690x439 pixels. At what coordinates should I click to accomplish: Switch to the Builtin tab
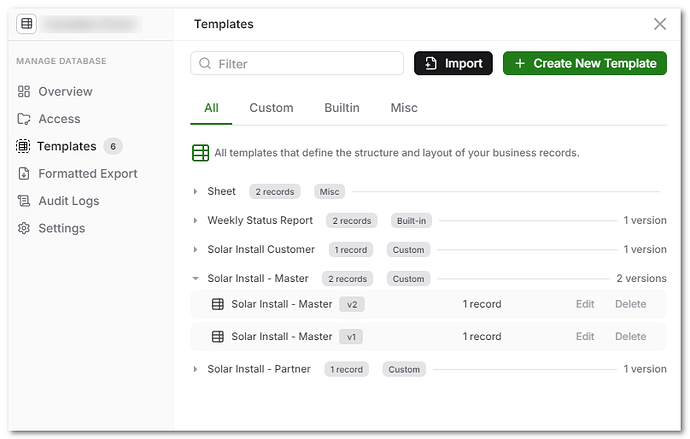coord(342,108)
